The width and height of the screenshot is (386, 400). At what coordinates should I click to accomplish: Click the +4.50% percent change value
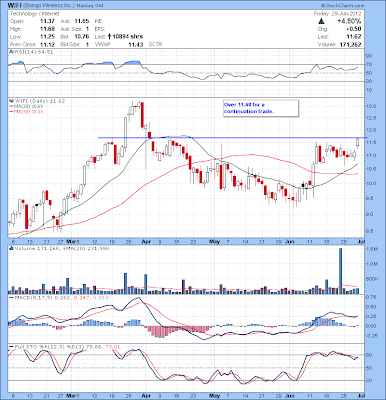(x=349, y=21)
